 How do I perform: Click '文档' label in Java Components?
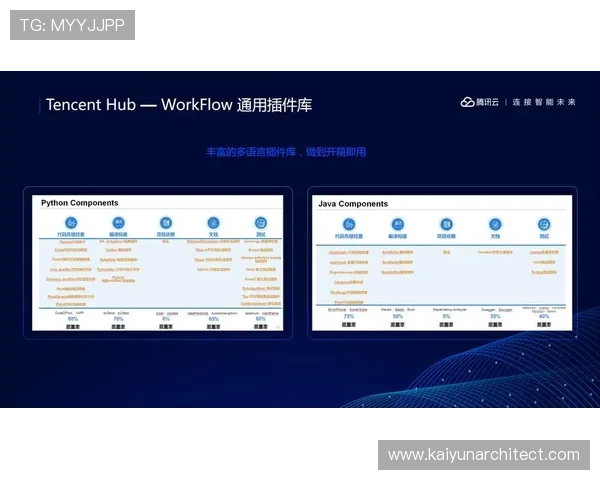coord(495,236)
